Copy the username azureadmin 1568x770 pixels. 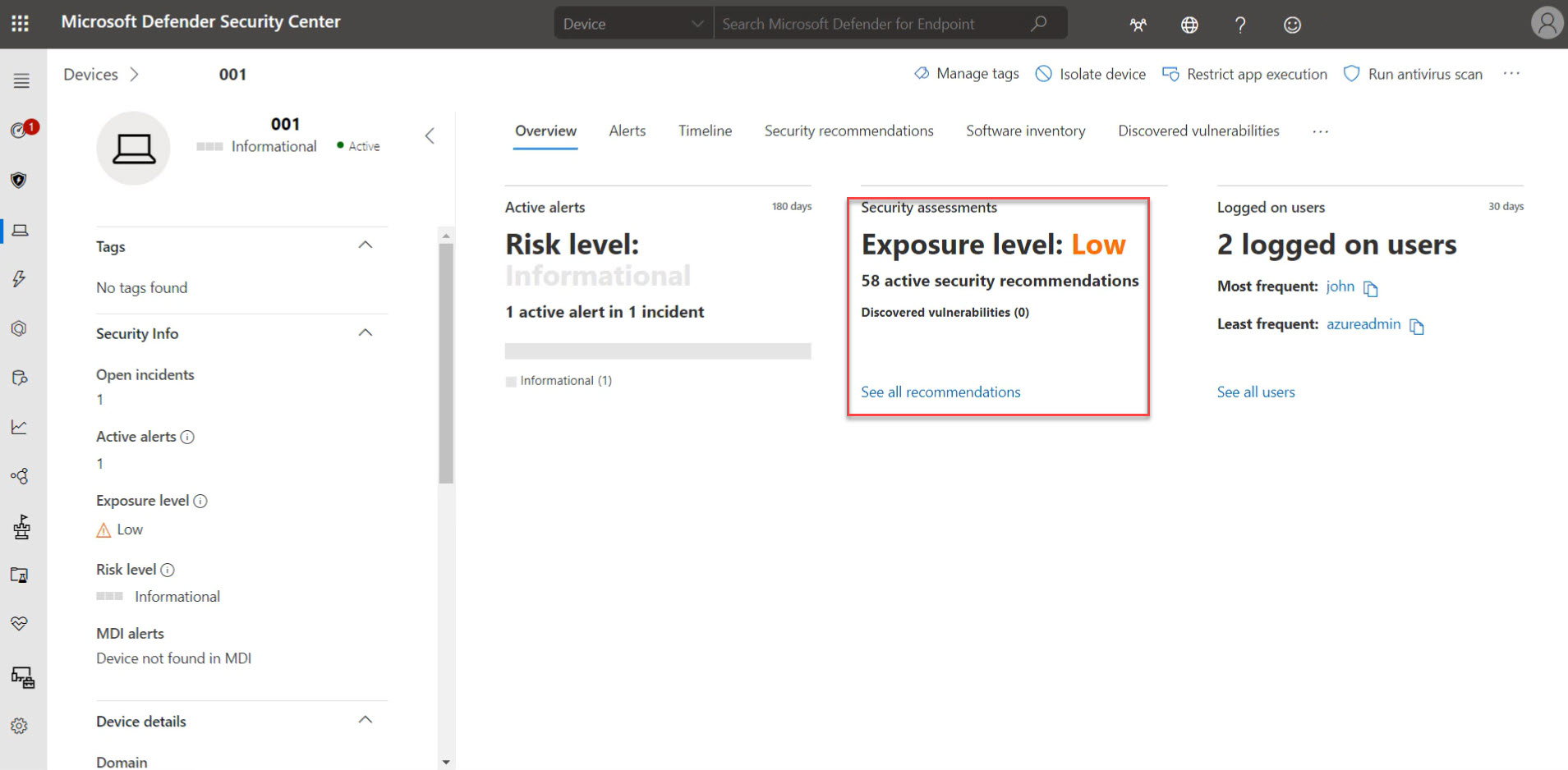1417,326
